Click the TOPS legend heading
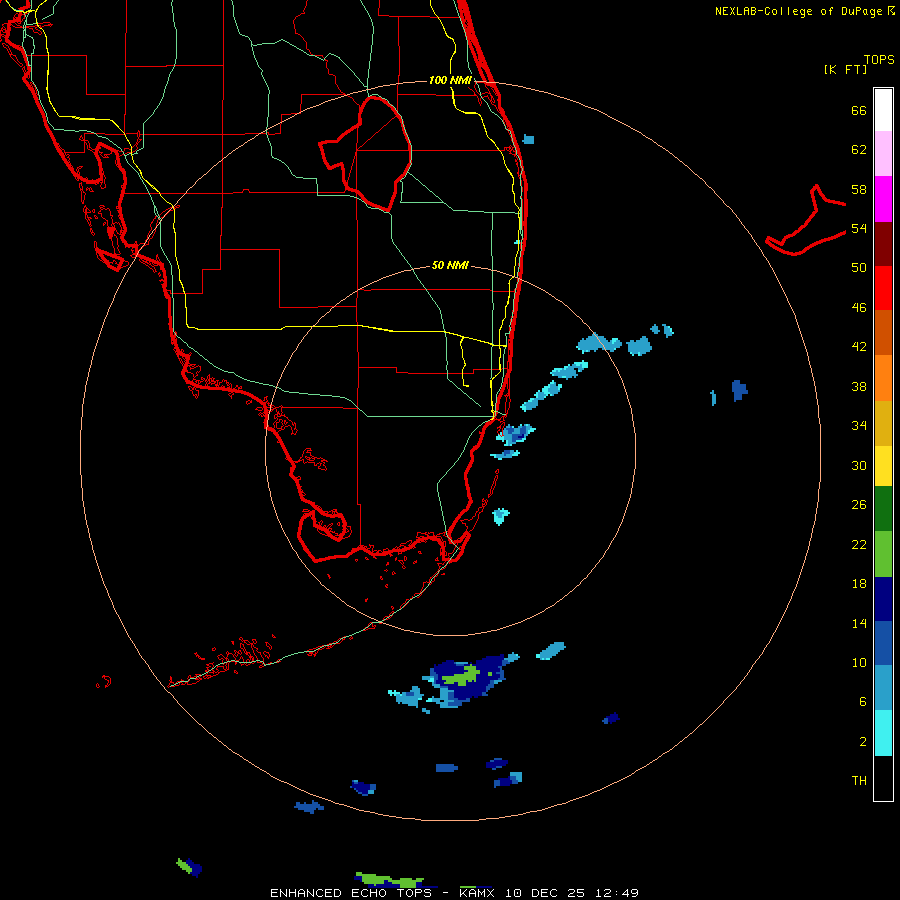The width and height of the screenshot is (900, 900). [879, 60]
